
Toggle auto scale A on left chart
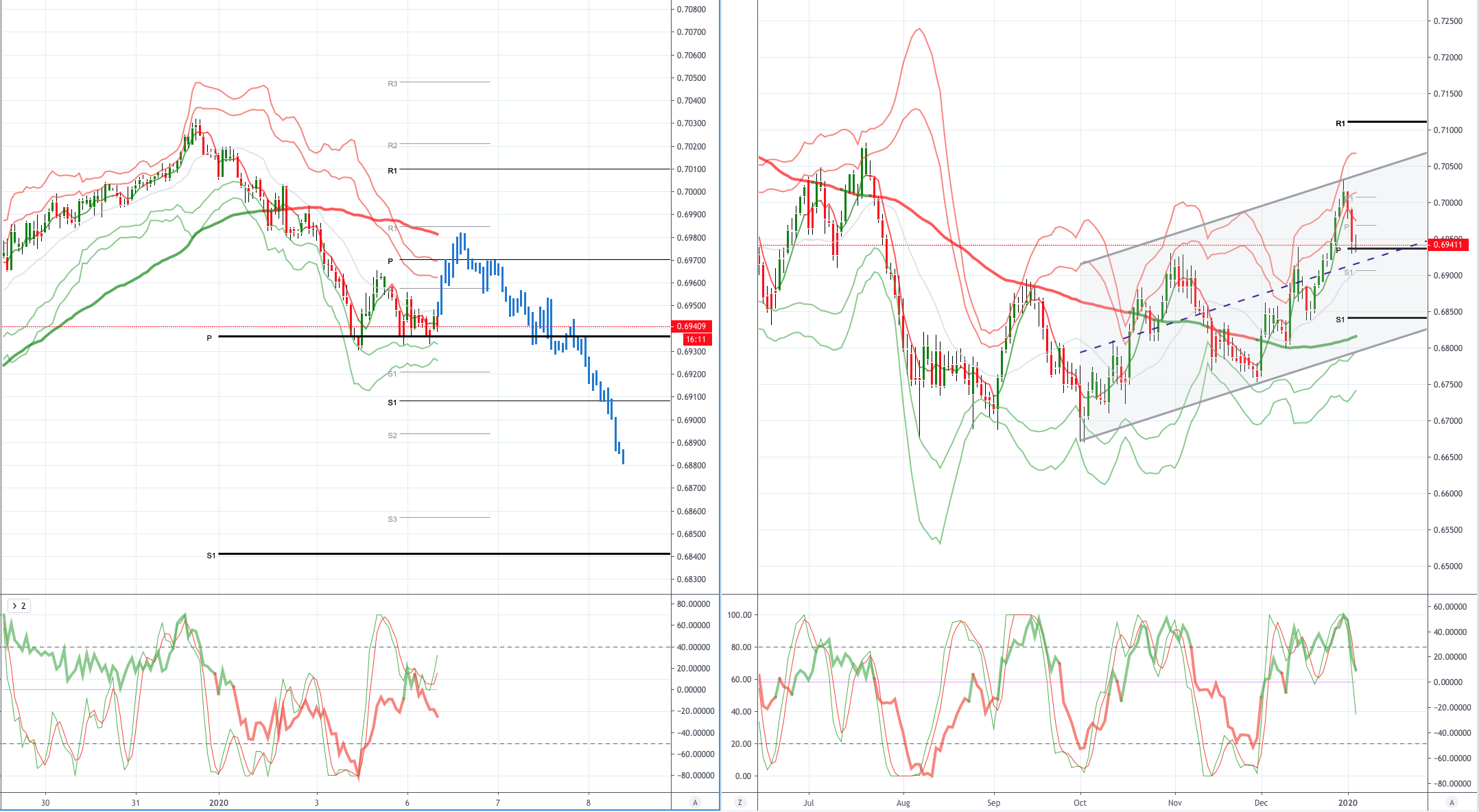695,802
